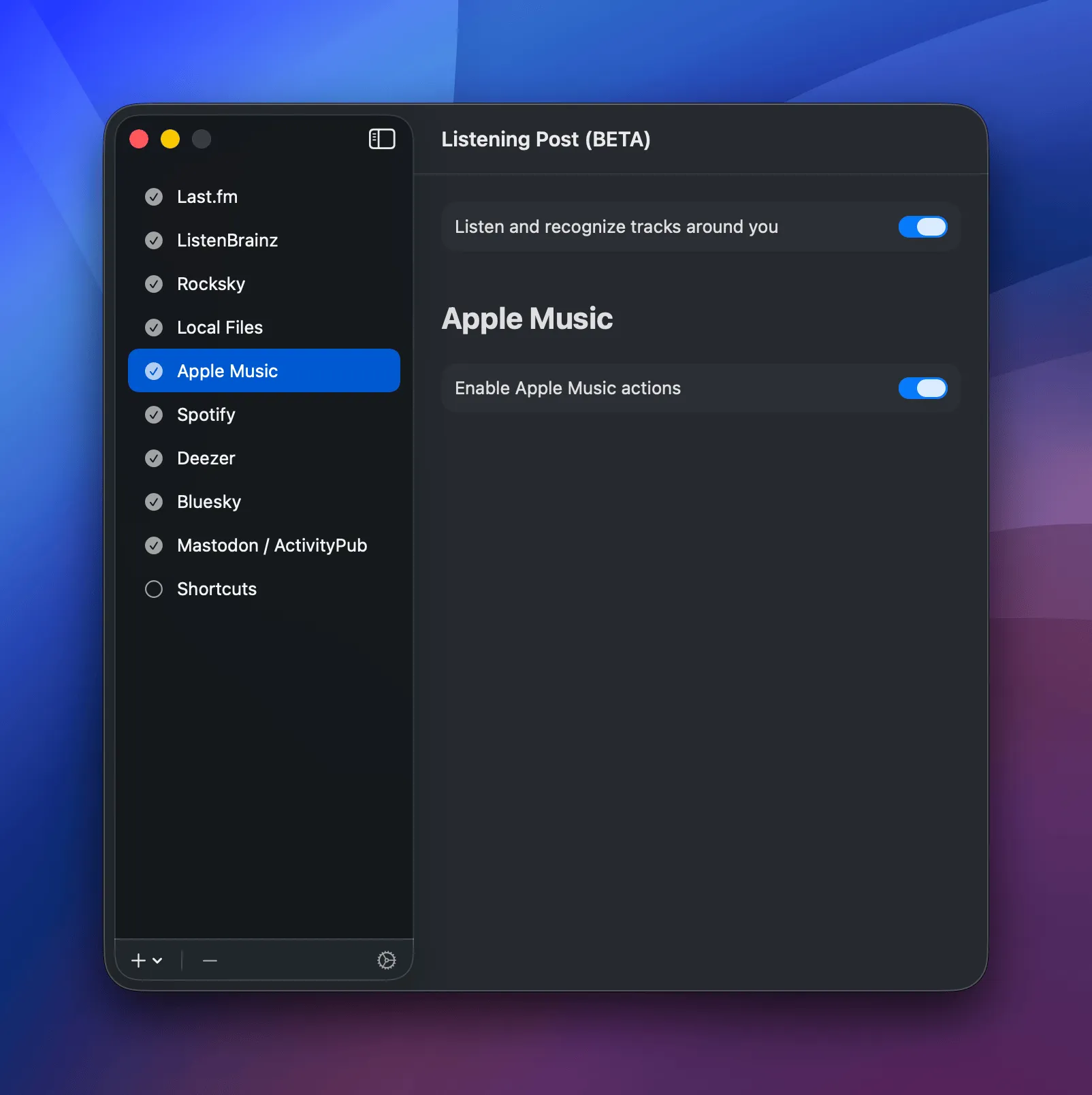Disable the listen and recognize tracks toggle
Image resolution: width=1092 pixels, height=1095 pixels.
point(922,227)
